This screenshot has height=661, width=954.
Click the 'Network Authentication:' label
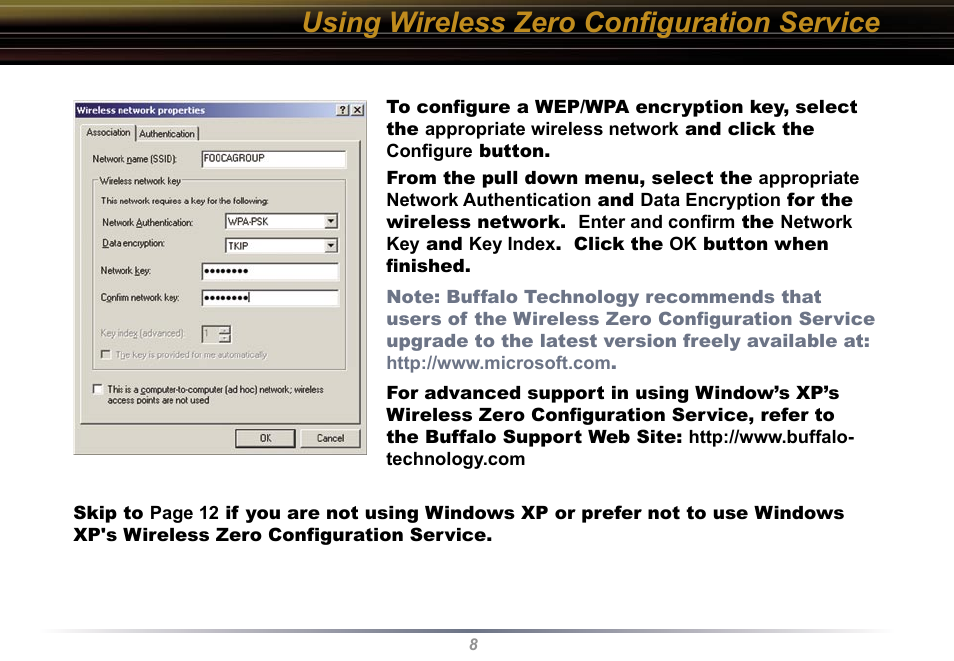click(x=147, y=223)
